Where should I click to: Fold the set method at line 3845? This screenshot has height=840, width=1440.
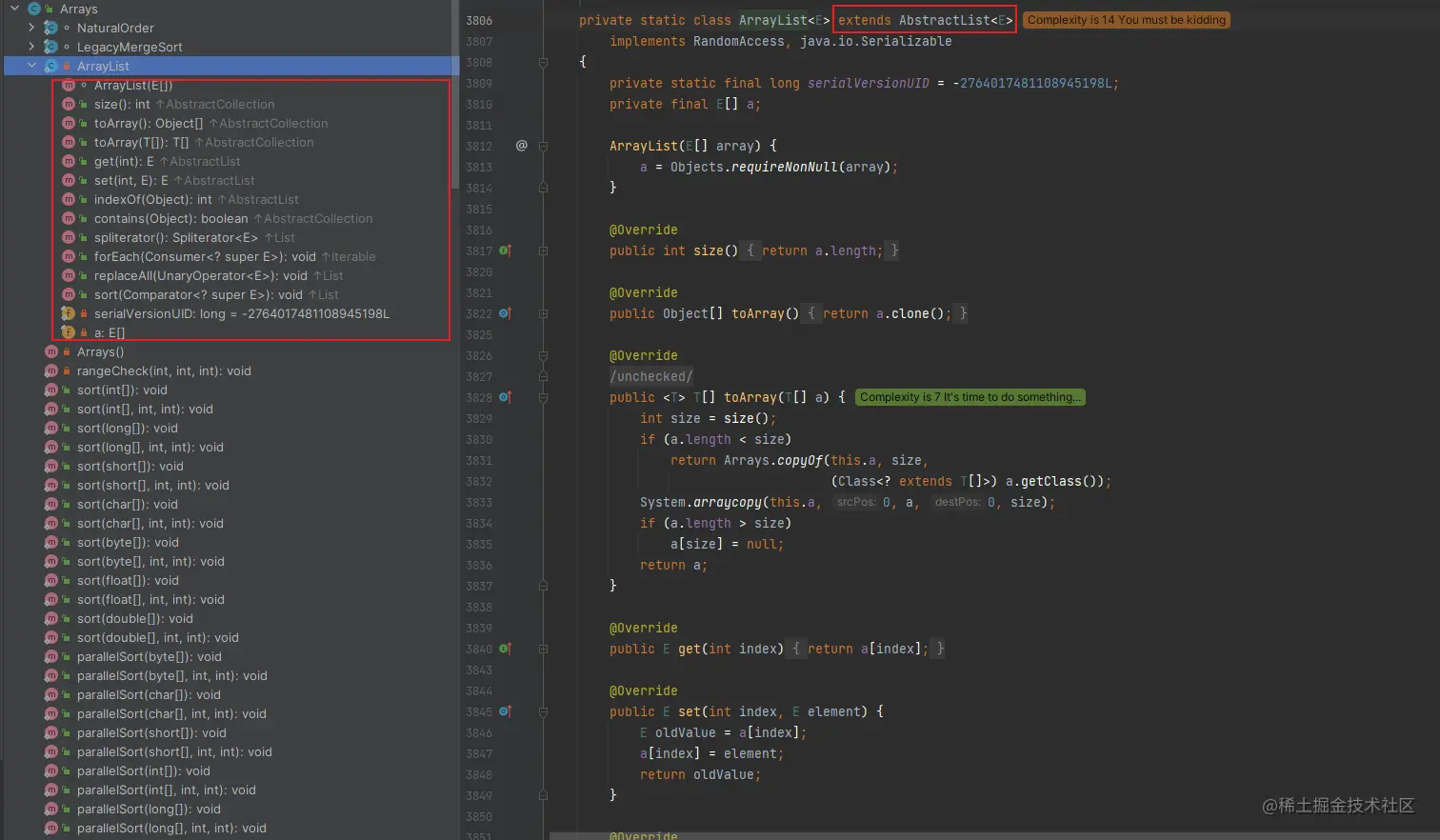pyautogui.click(x=543, y=711)
